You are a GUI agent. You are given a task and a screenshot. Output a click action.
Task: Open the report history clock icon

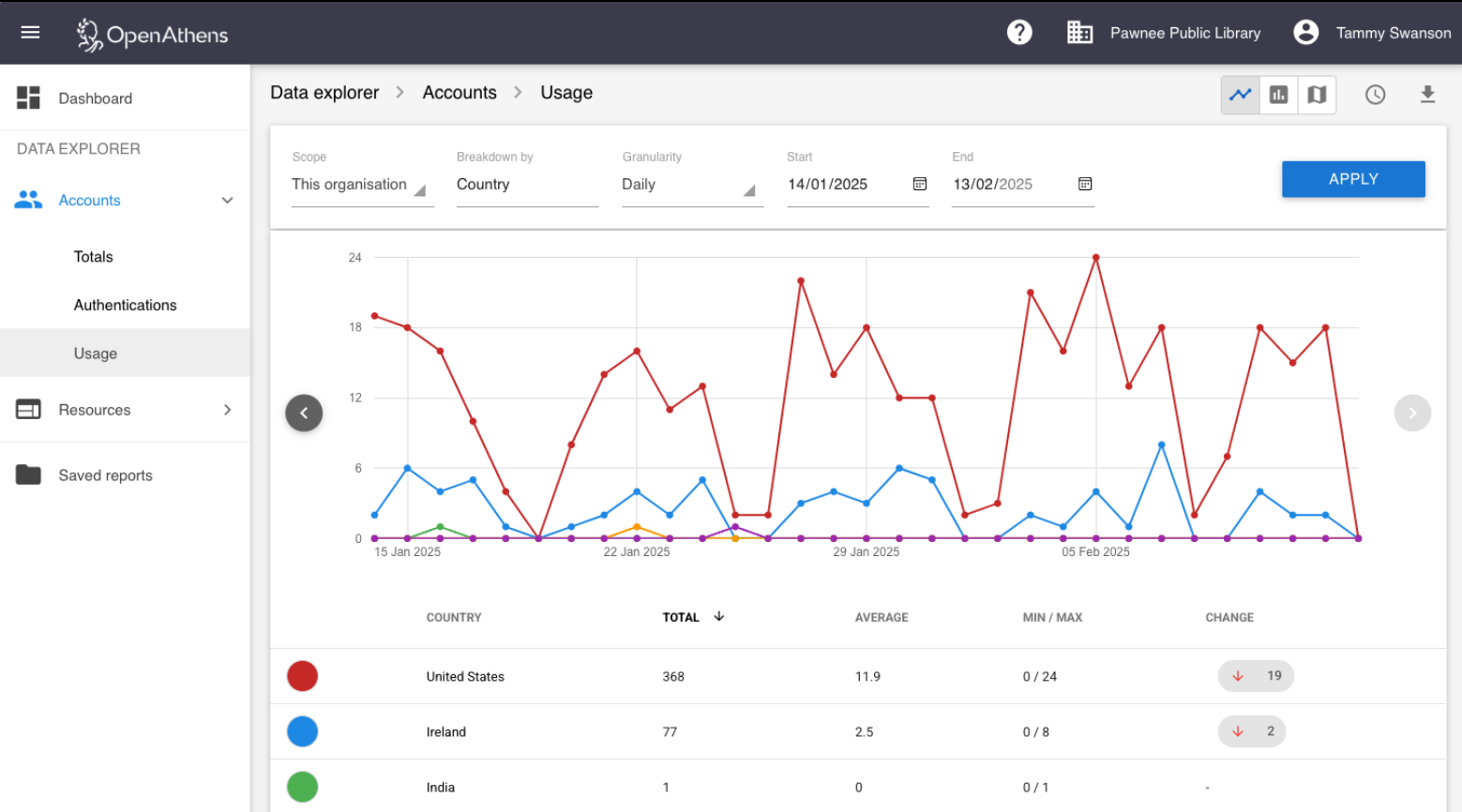click(1375, 94)
